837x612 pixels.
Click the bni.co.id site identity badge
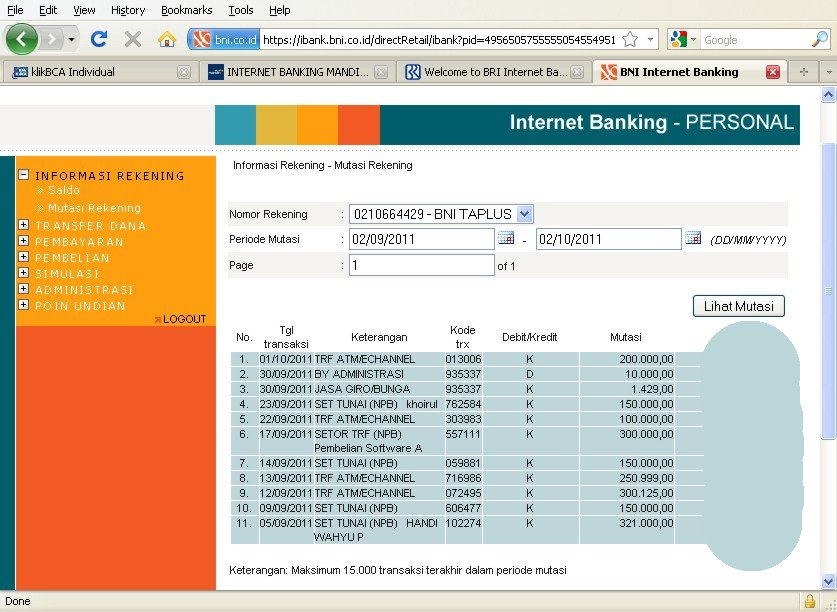tap(224, 40)
